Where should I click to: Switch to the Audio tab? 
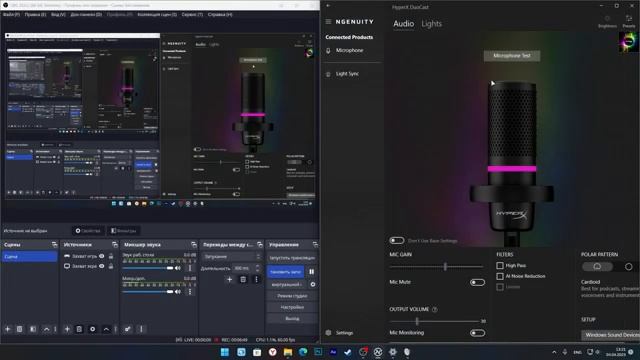(404, 24)
